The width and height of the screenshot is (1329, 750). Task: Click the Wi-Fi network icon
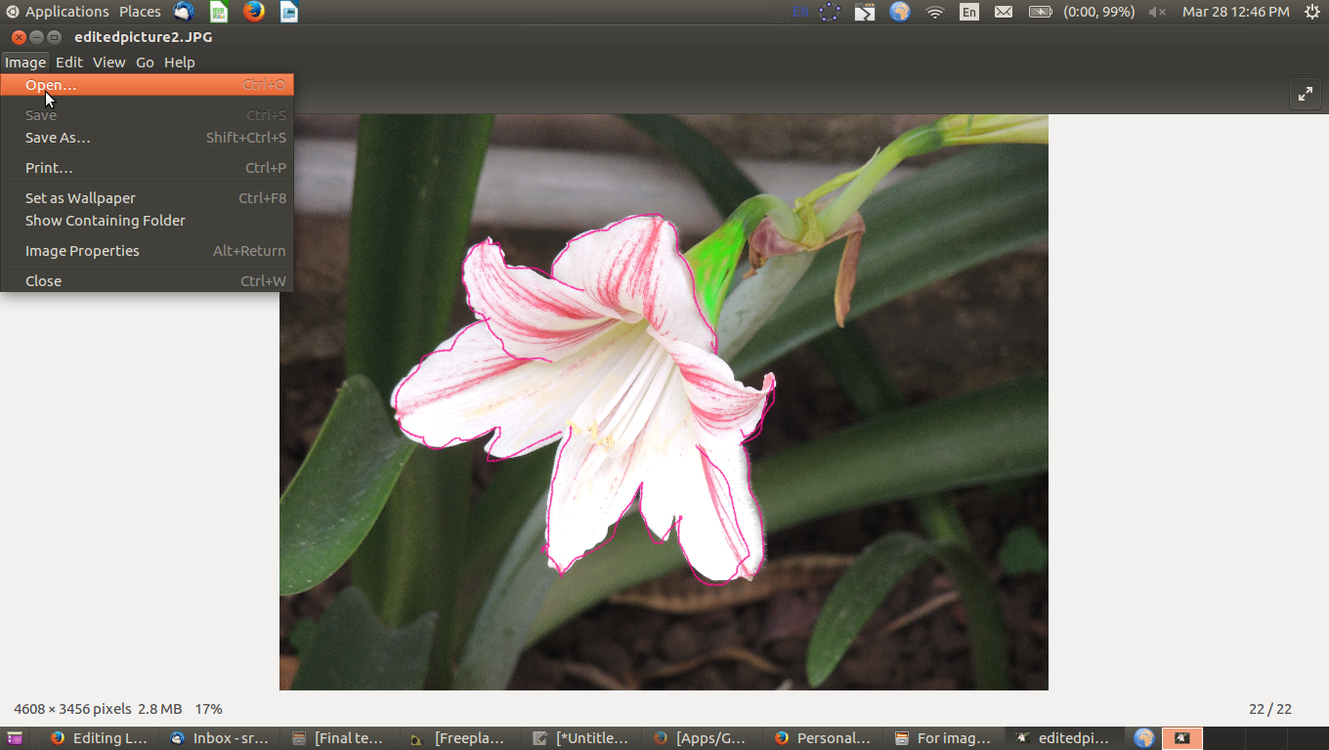[x=934, y=11]
